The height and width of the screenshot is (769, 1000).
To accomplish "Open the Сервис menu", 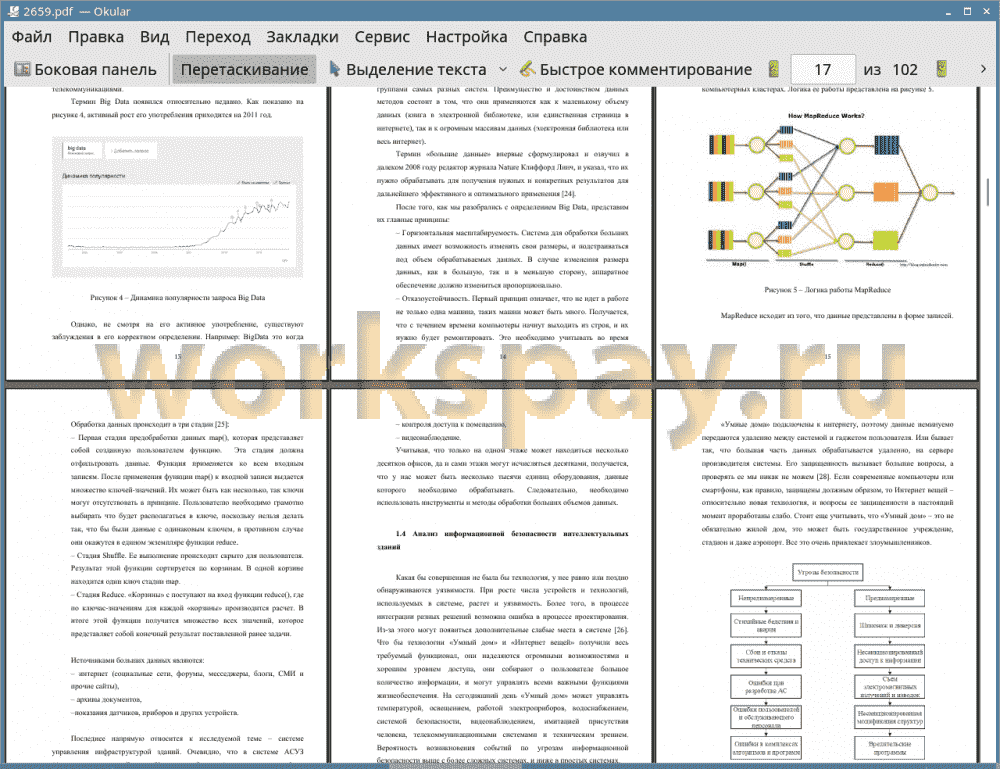I will (382, 37).
